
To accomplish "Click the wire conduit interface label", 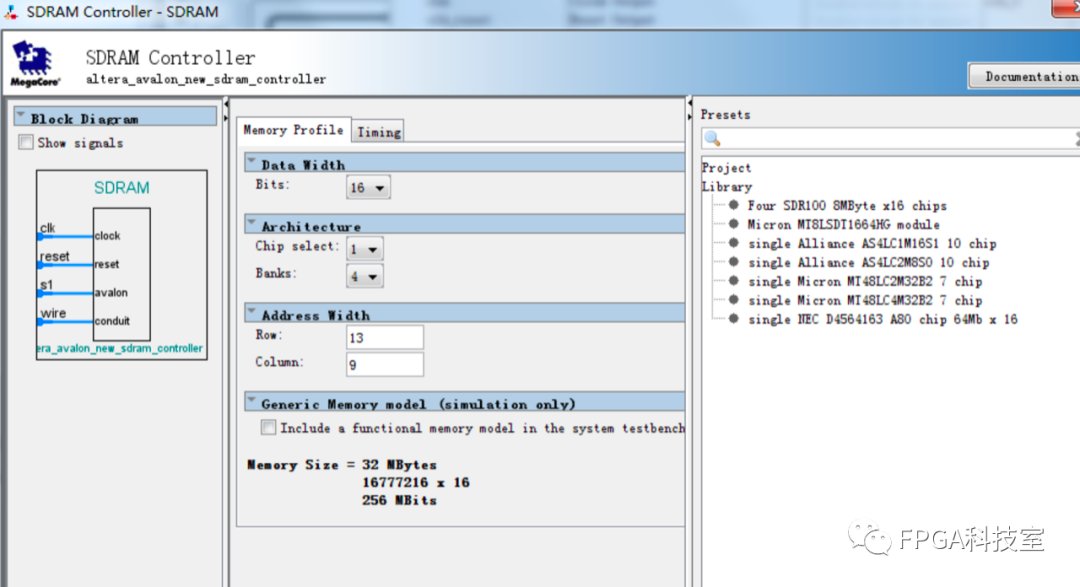I will pos(53,313).
